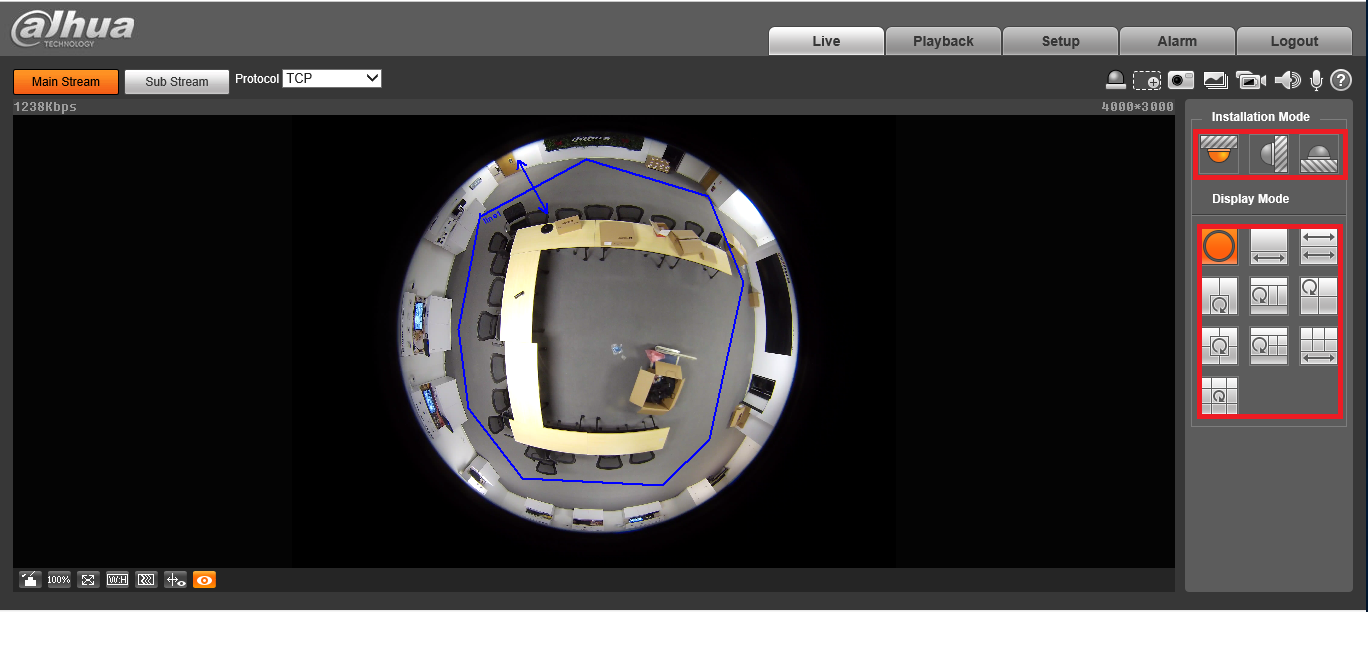Select ceiling mount installation mode
This screenshot has height=648, width=1368.
1218,154
